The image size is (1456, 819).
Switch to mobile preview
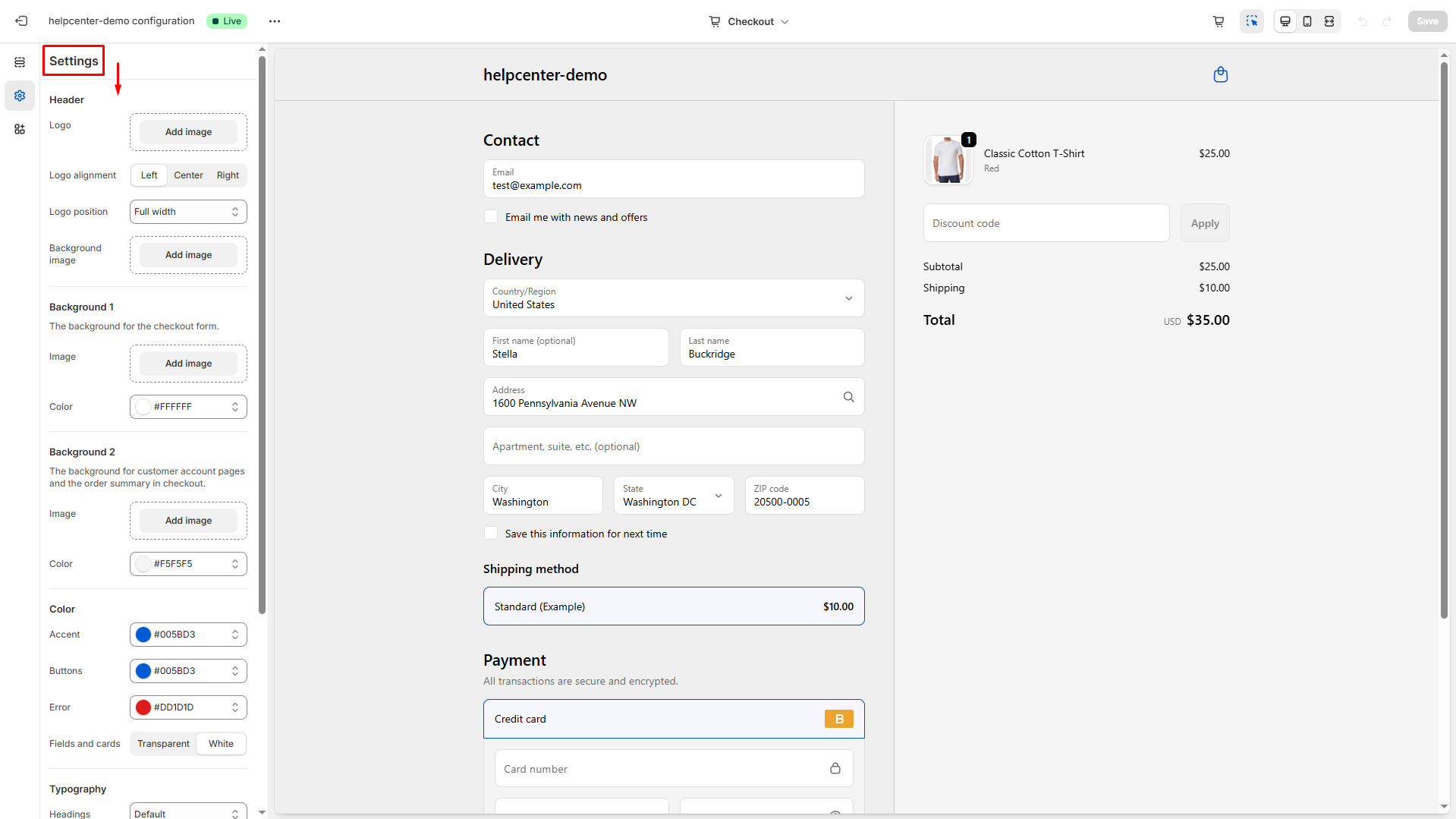[x=1307, y=21]
